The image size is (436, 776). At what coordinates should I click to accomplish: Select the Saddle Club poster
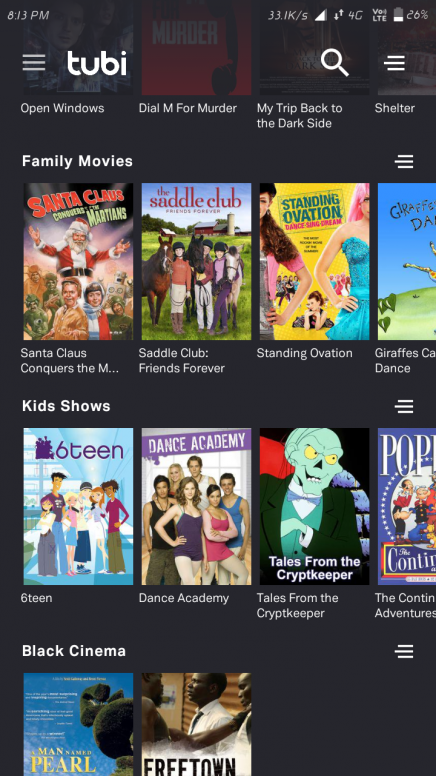196,261
